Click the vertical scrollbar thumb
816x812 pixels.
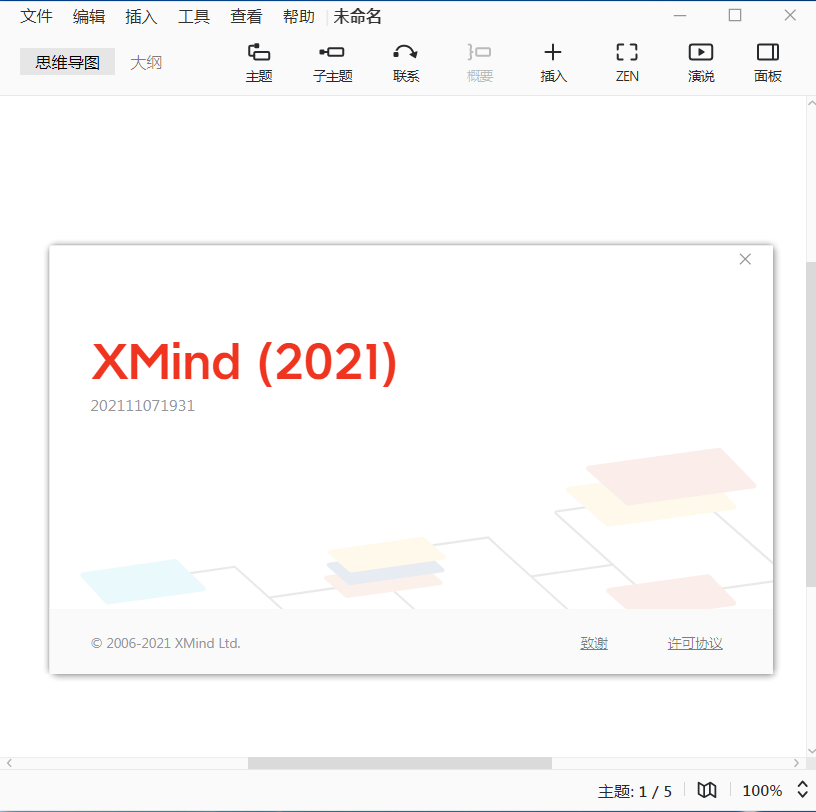[x=811, y=424]
